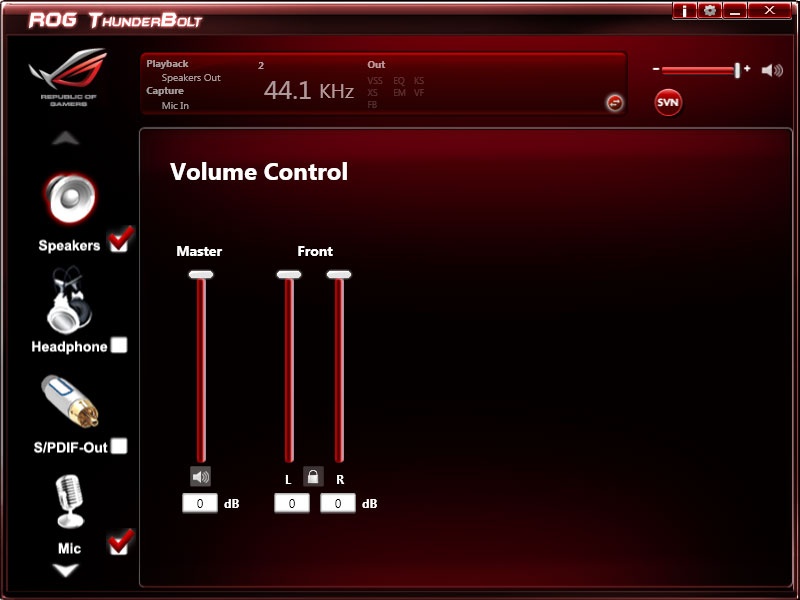Image resolution: width=800 pixels, height=600 pixels.
Task: Click the Master dB input field
Action: click(x=200, y=504)
